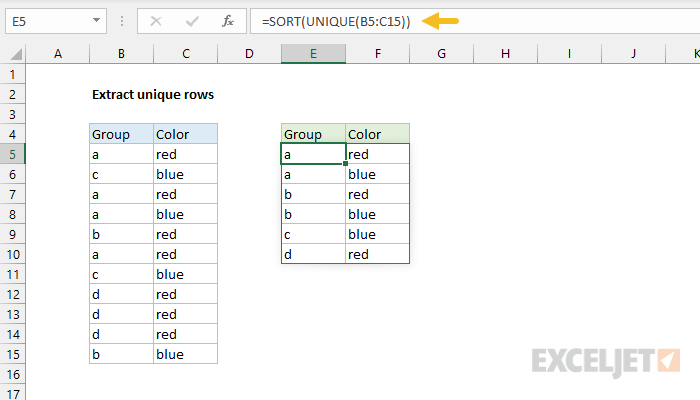Select row 12 header
The image size is (700, 400).
[12, 294]
